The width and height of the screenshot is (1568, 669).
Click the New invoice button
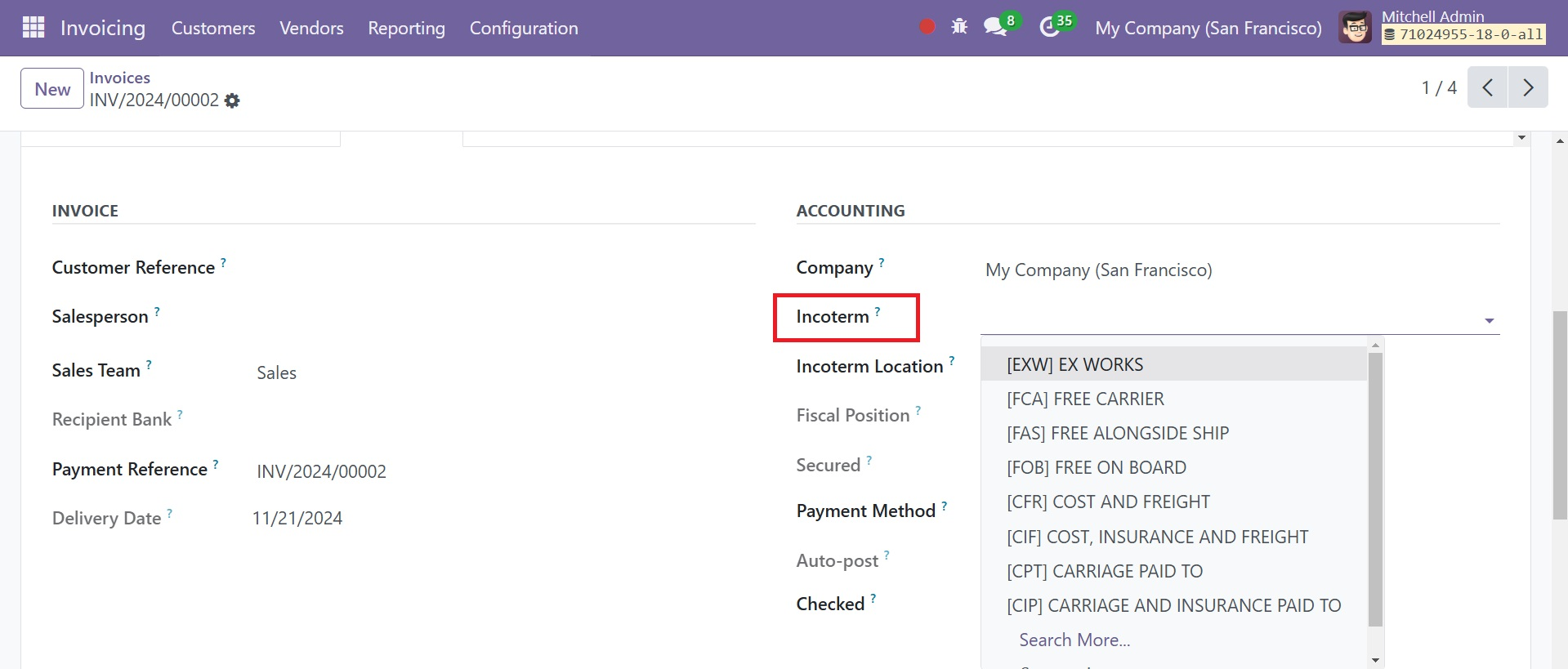[52, 88]
